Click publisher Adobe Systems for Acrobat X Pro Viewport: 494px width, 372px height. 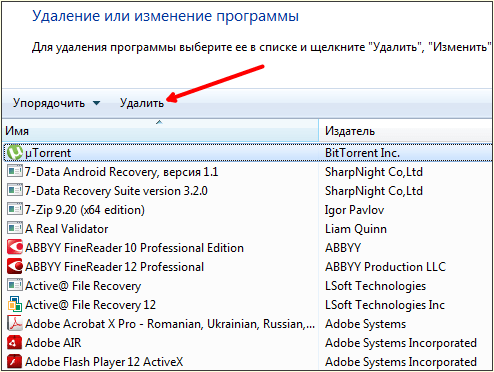tap(365, 324)
